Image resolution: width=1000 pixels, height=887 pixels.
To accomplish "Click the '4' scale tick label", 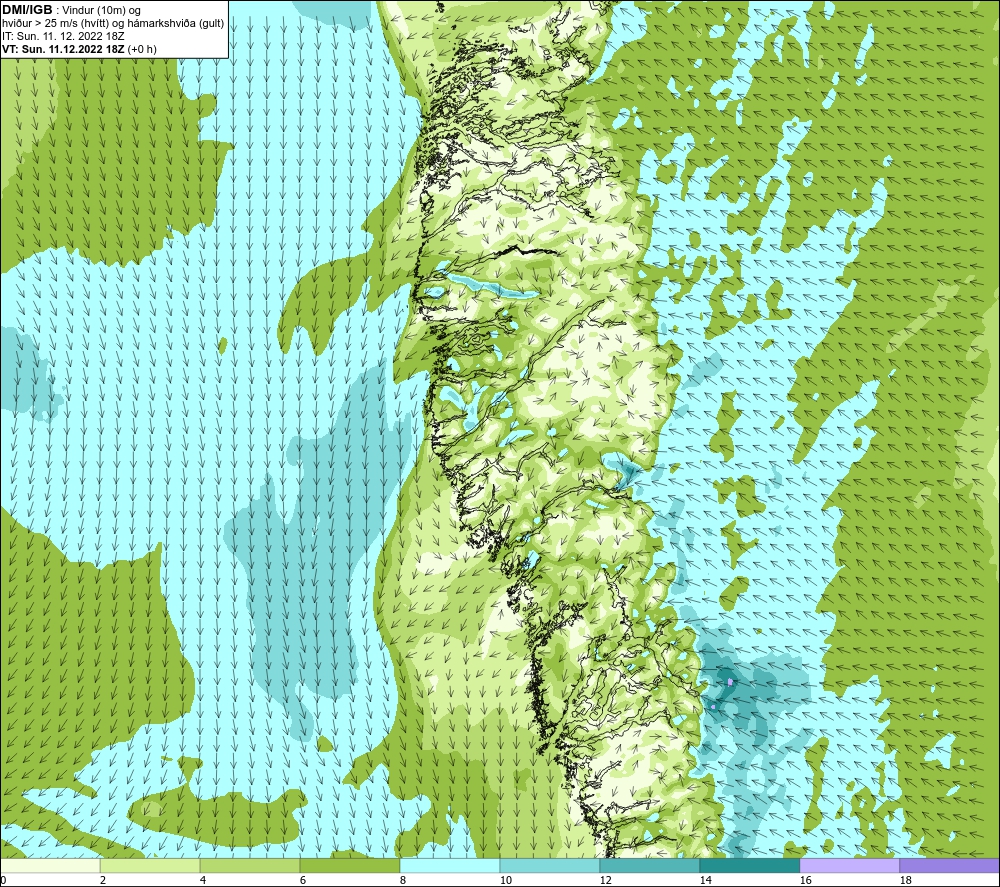I will pos(203,880).
